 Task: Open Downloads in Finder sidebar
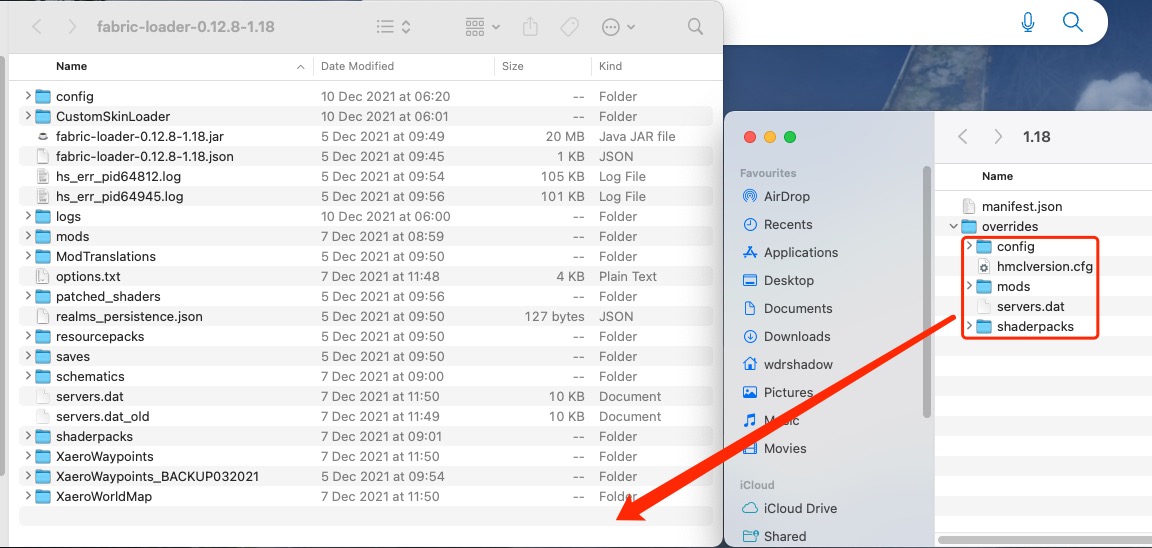797,336
